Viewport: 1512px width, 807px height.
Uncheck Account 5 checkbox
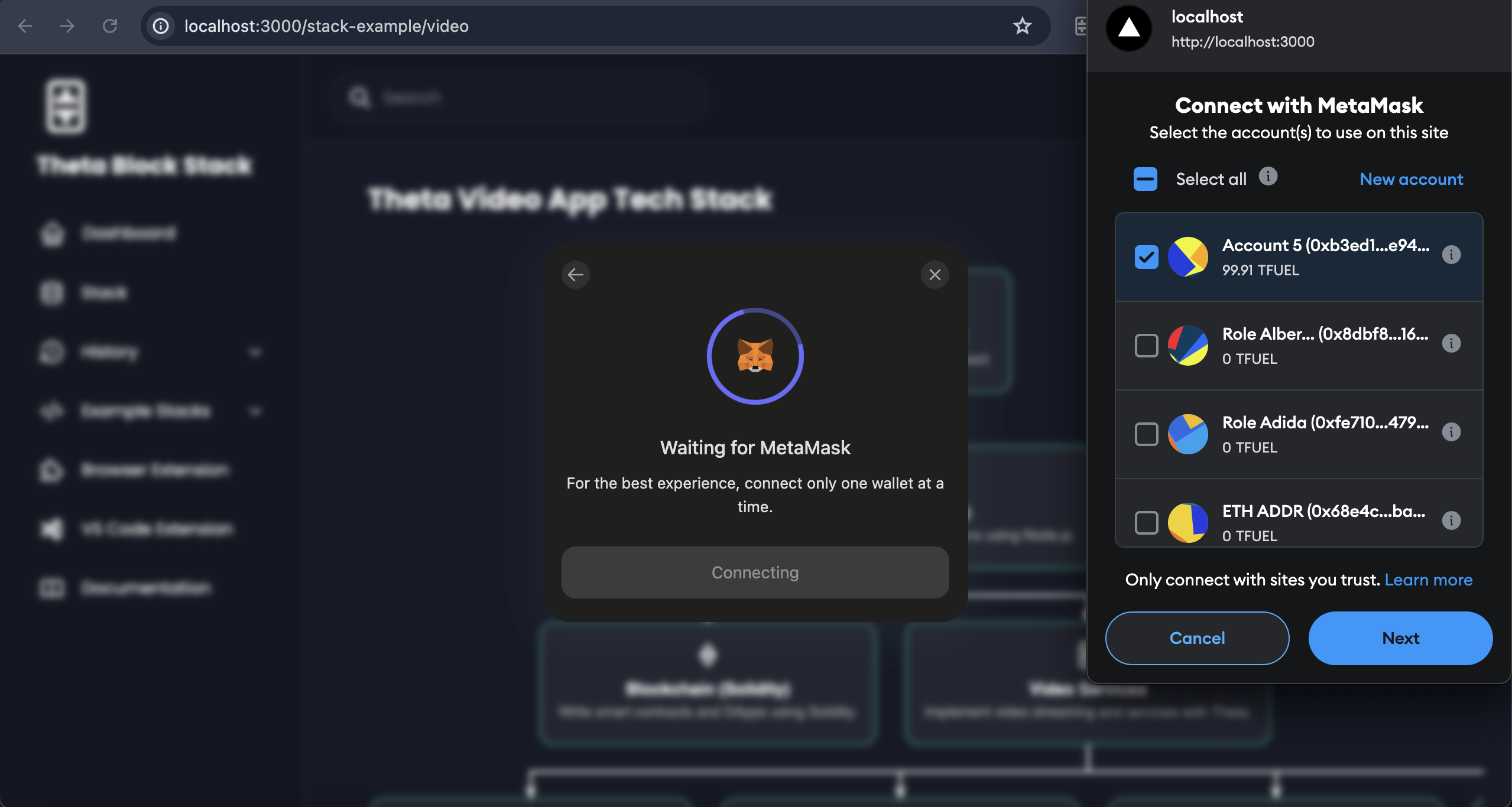pos(1146,257)
